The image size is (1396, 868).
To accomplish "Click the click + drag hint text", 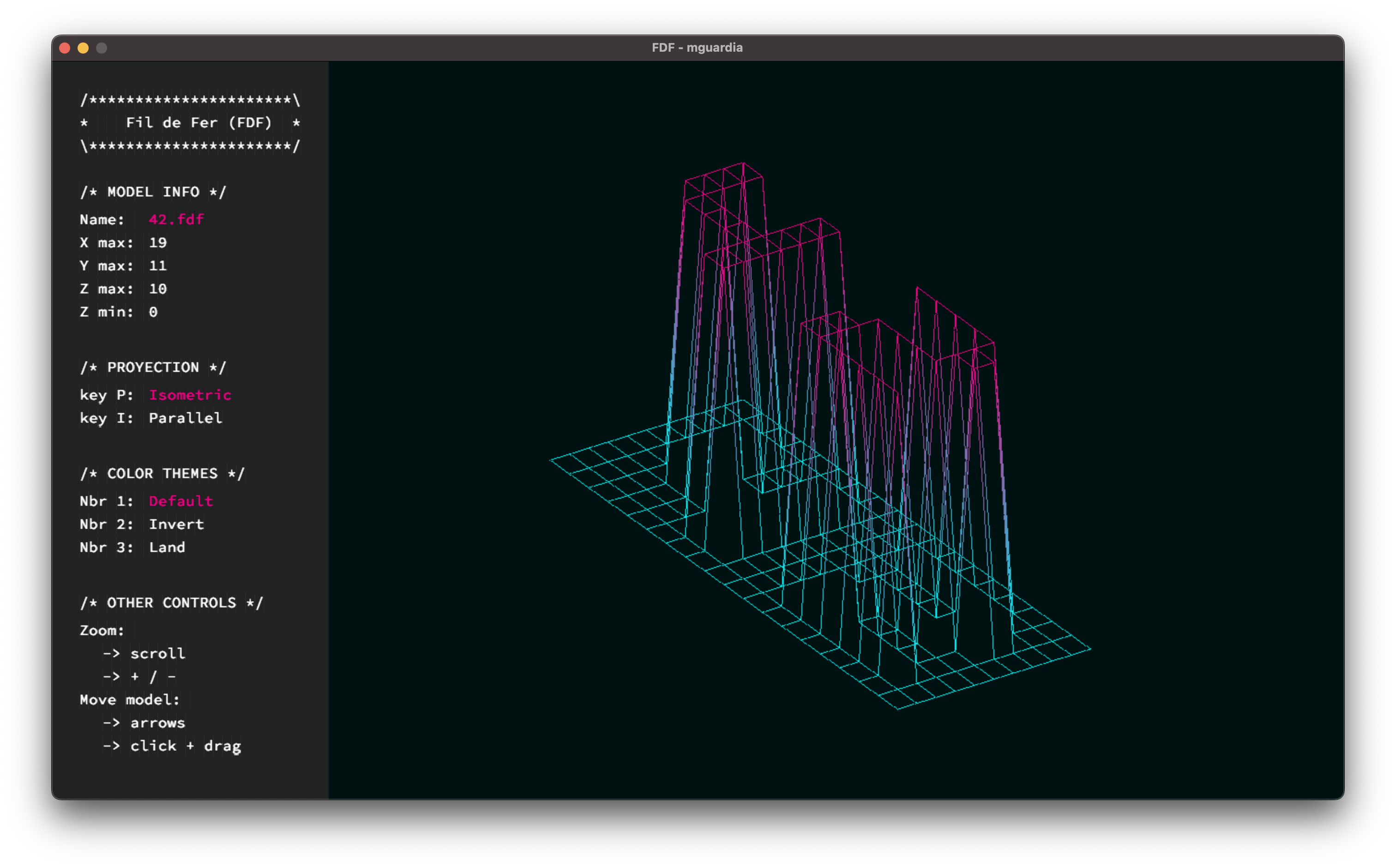I will point(186,746).
